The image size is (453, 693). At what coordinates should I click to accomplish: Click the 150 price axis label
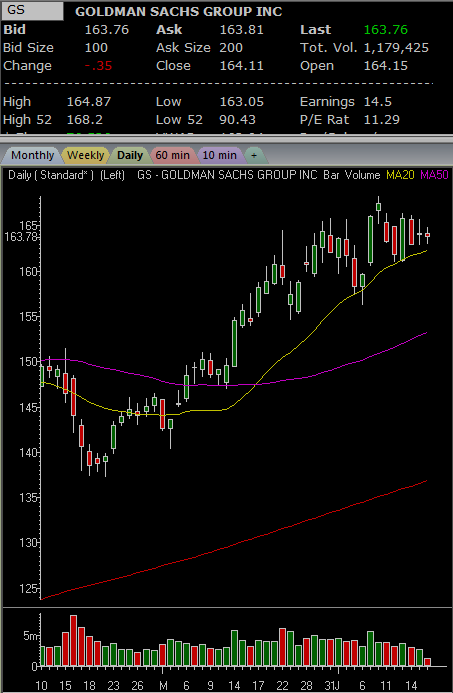click(30, 362)
